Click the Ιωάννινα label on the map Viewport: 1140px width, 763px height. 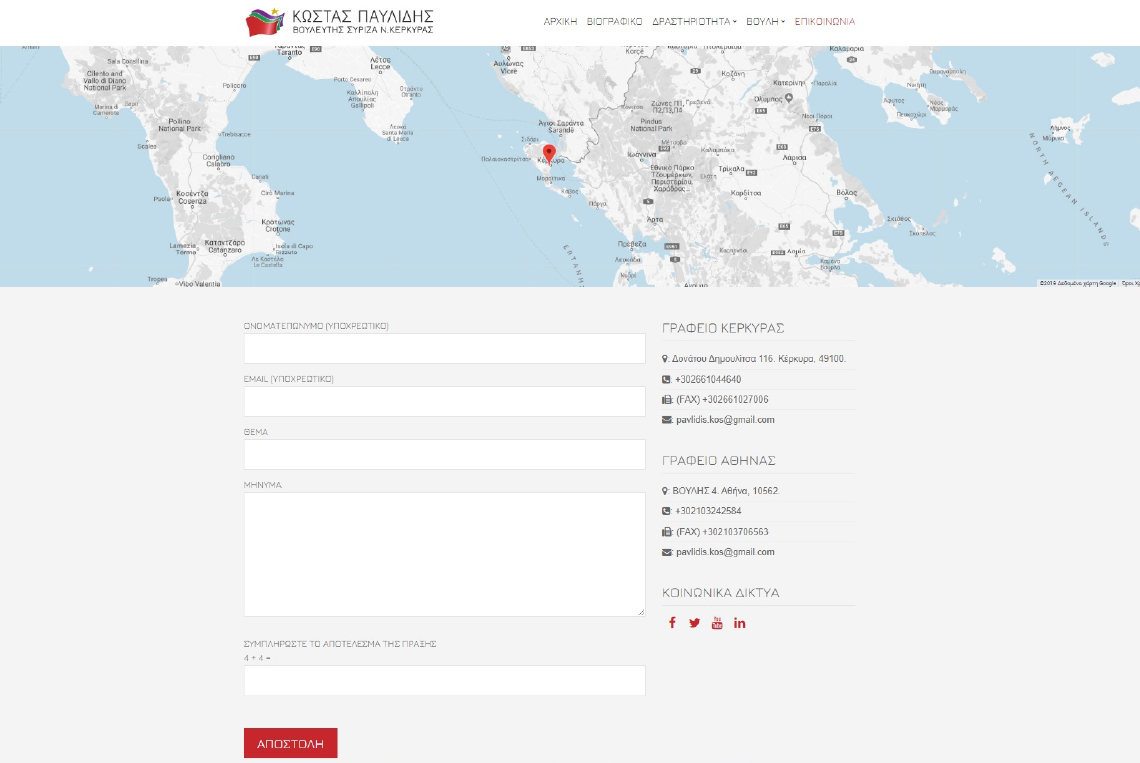(x=641, y=154)
